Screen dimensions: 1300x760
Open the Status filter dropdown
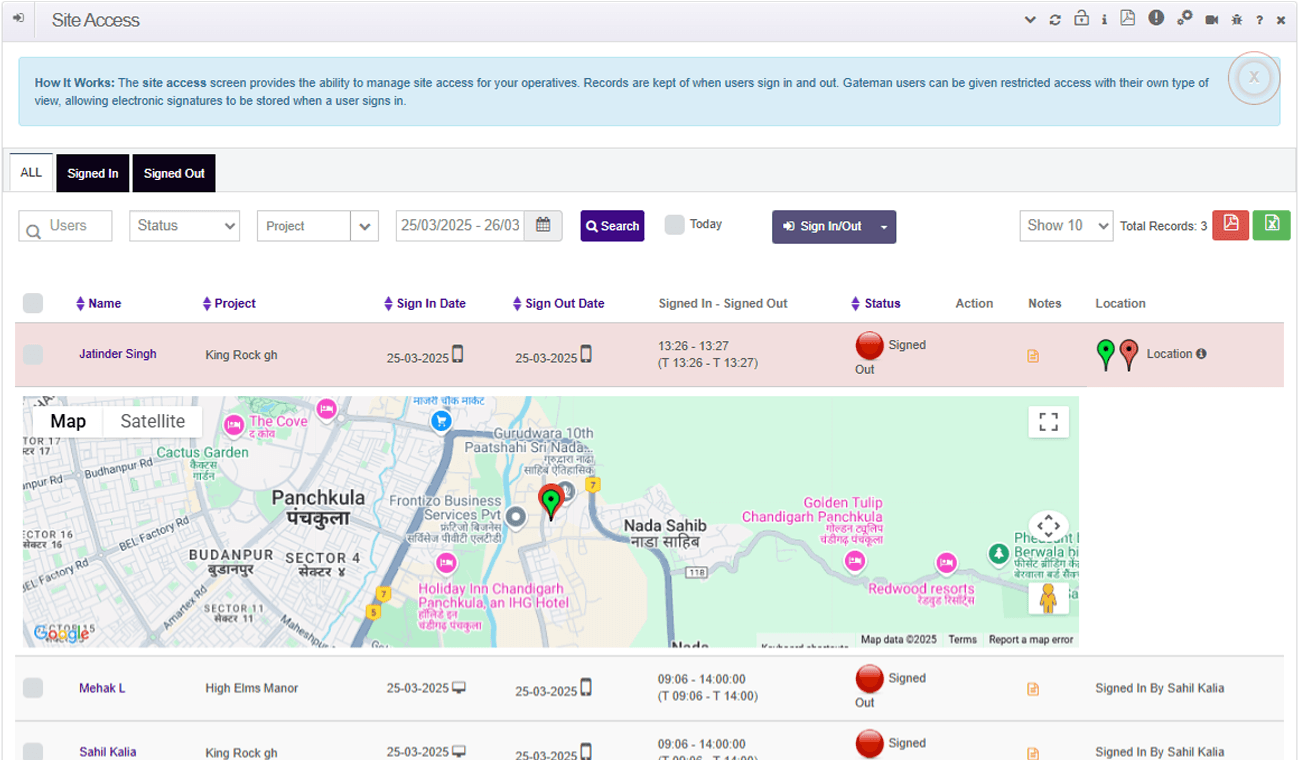pos(184,226)
